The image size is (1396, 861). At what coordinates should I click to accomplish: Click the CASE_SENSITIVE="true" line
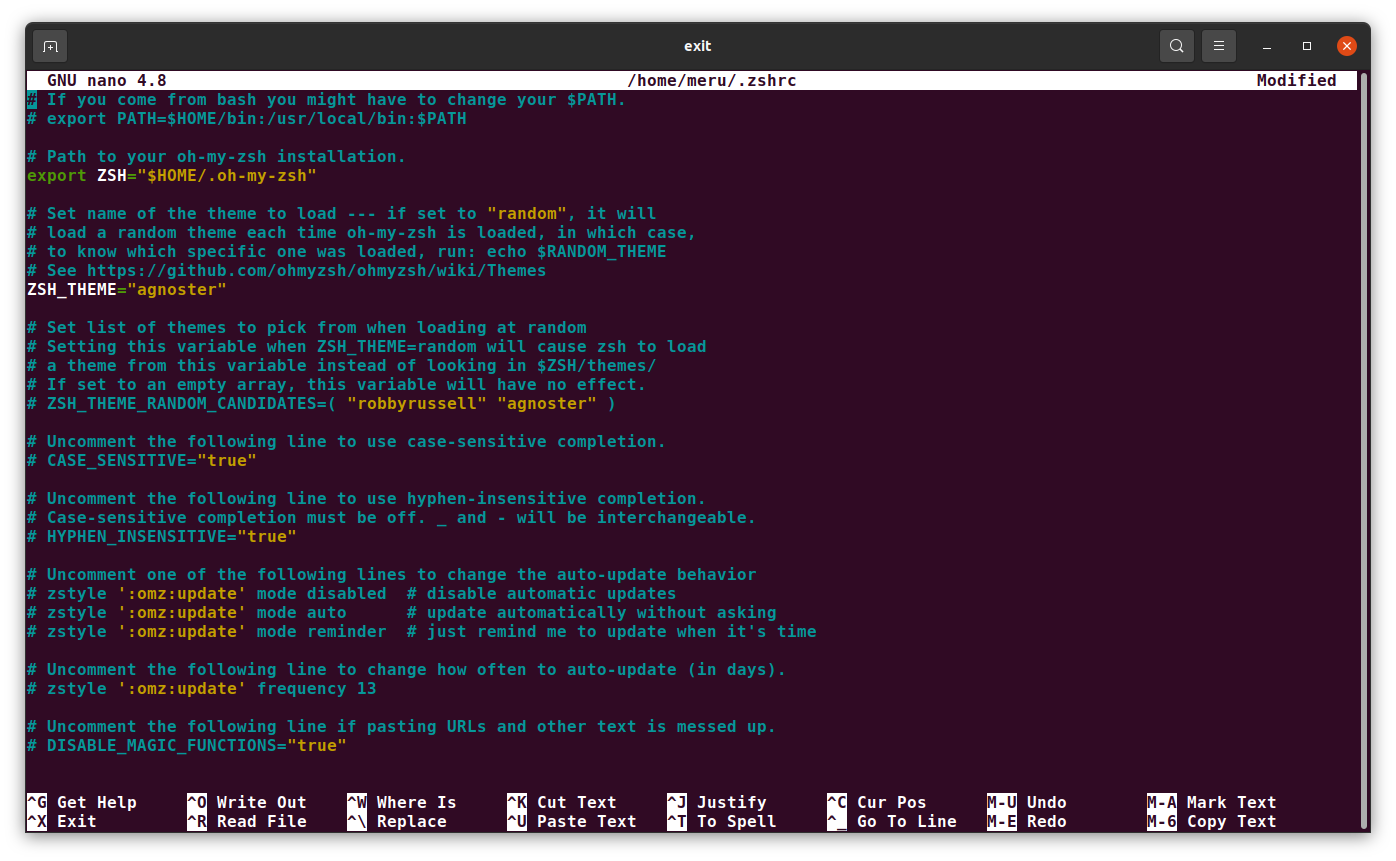click(151, 461)
